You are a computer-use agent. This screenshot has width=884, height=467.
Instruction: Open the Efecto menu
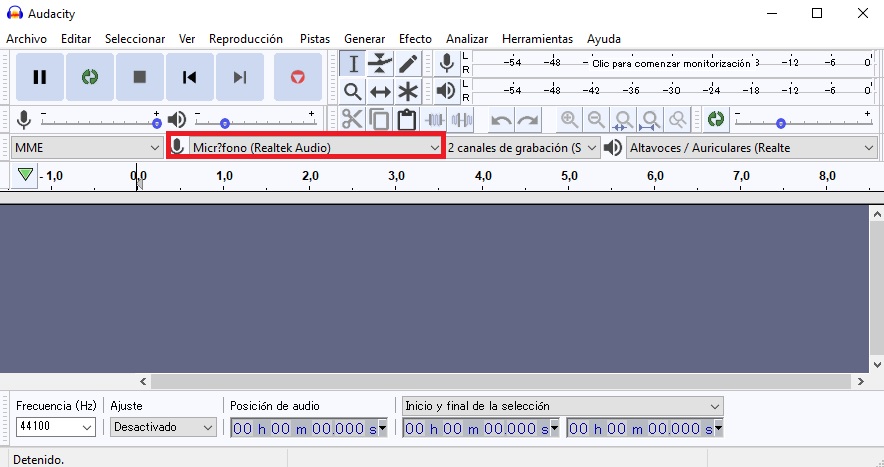416,39
